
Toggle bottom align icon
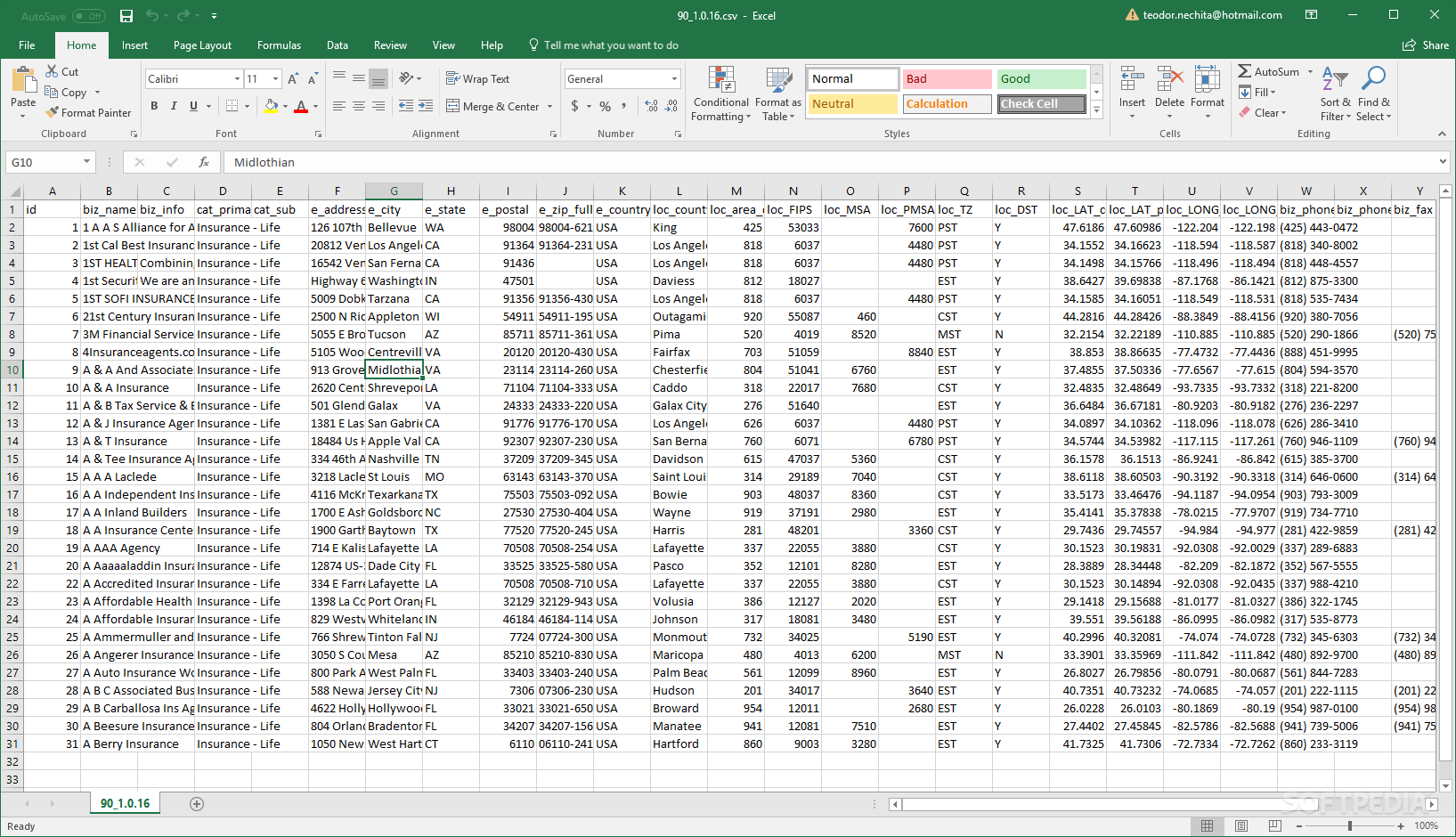pyautogui.click(x=378, y=78)
